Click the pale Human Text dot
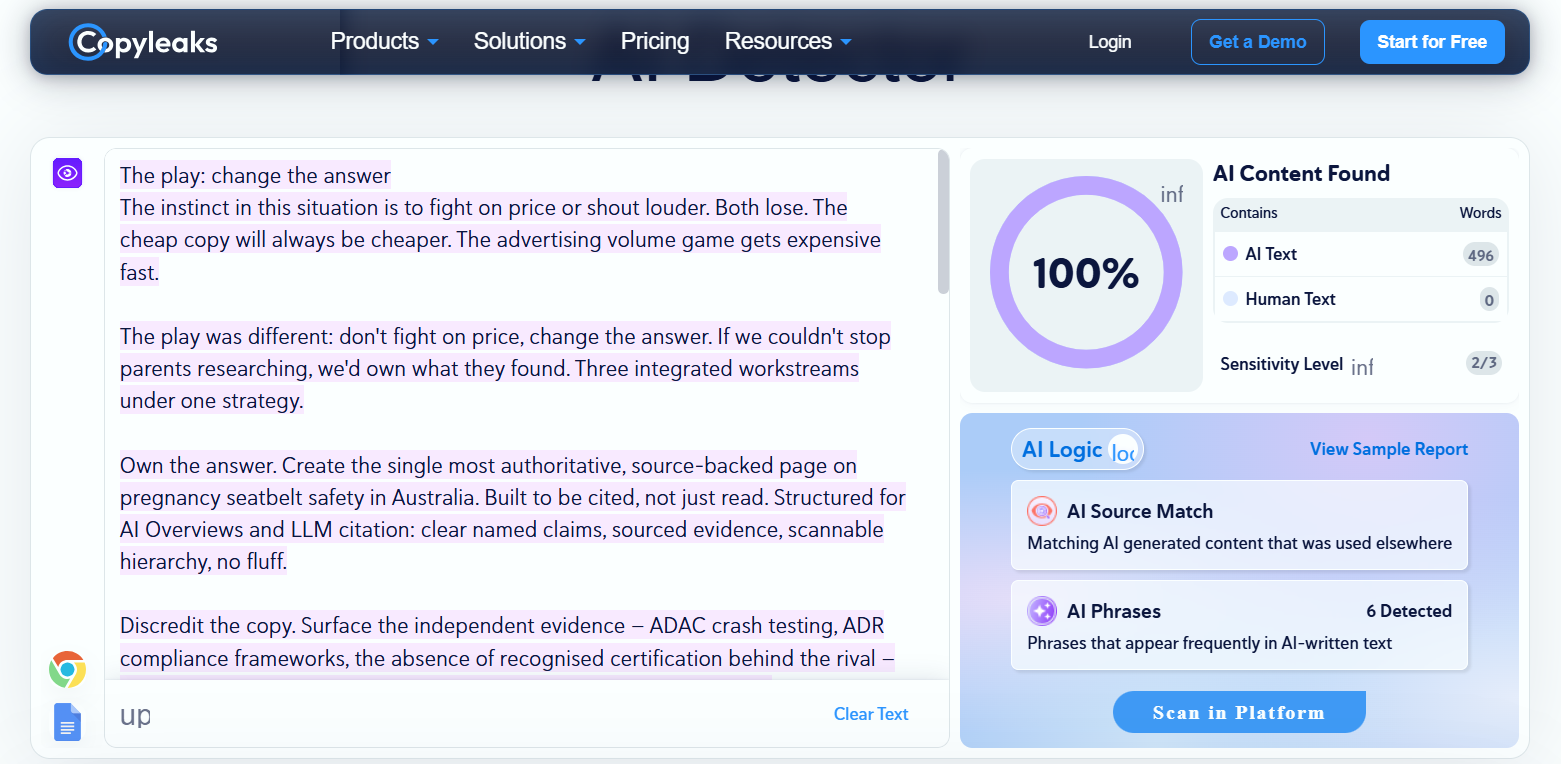1561x764 pixels. [x=1231, y=299]
